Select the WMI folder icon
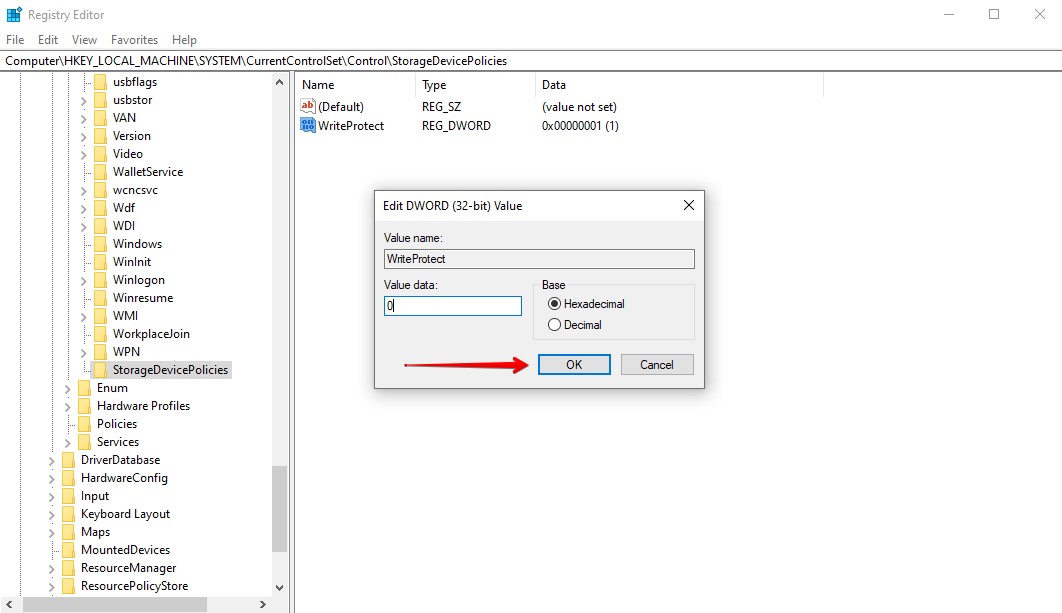Viewport: 1062px width, 613px height. point(99,315)
